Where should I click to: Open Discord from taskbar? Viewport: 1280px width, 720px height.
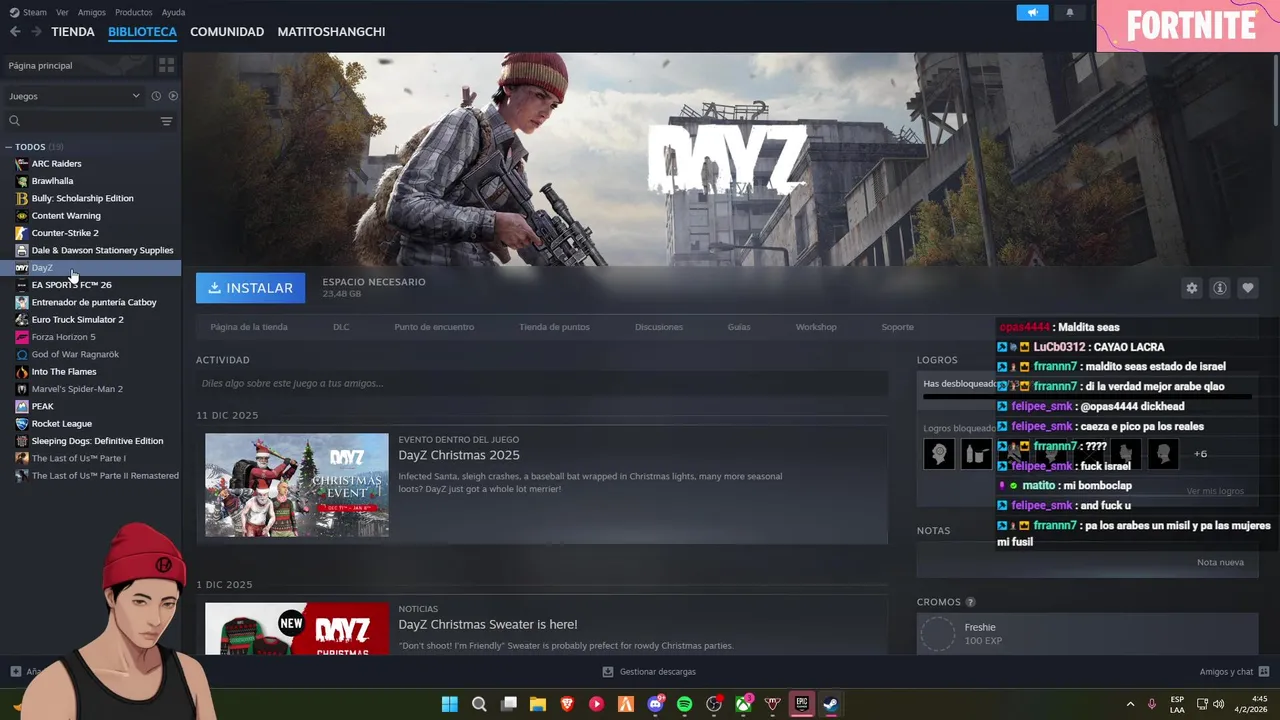point(656,704)
